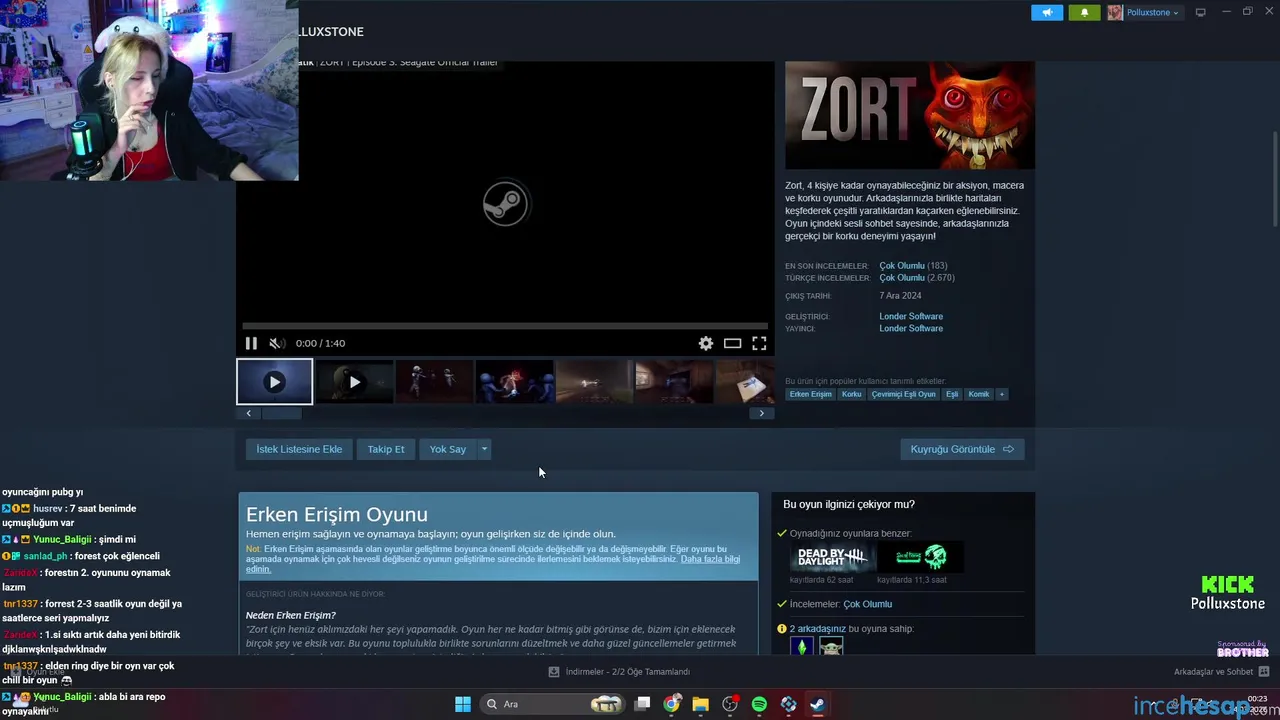Click release date 7 Ara 2024
Viewport: 1280px width, 720px height.
point(900,296)
